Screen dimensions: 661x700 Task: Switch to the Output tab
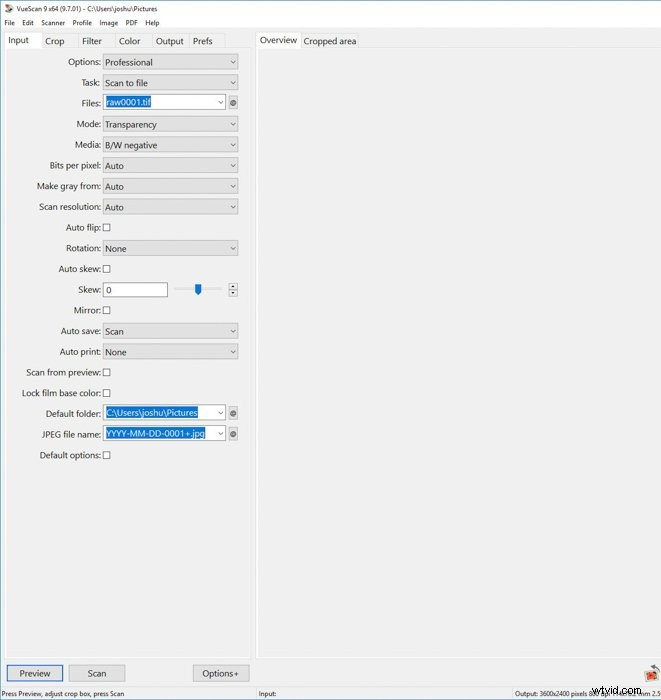pos(170,41)
